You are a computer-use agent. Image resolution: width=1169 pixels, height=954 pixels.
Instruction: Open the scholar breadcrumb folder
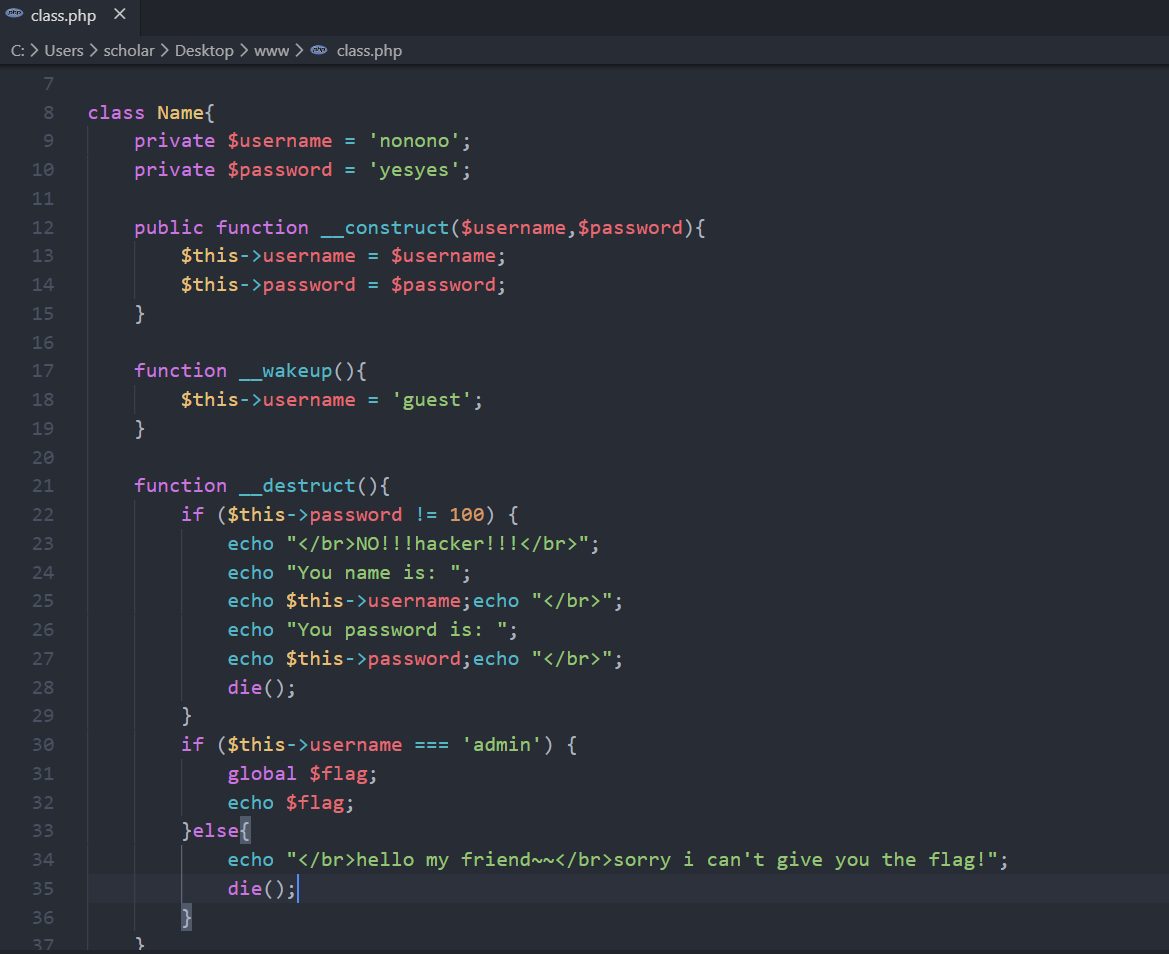tap(129, 51)
